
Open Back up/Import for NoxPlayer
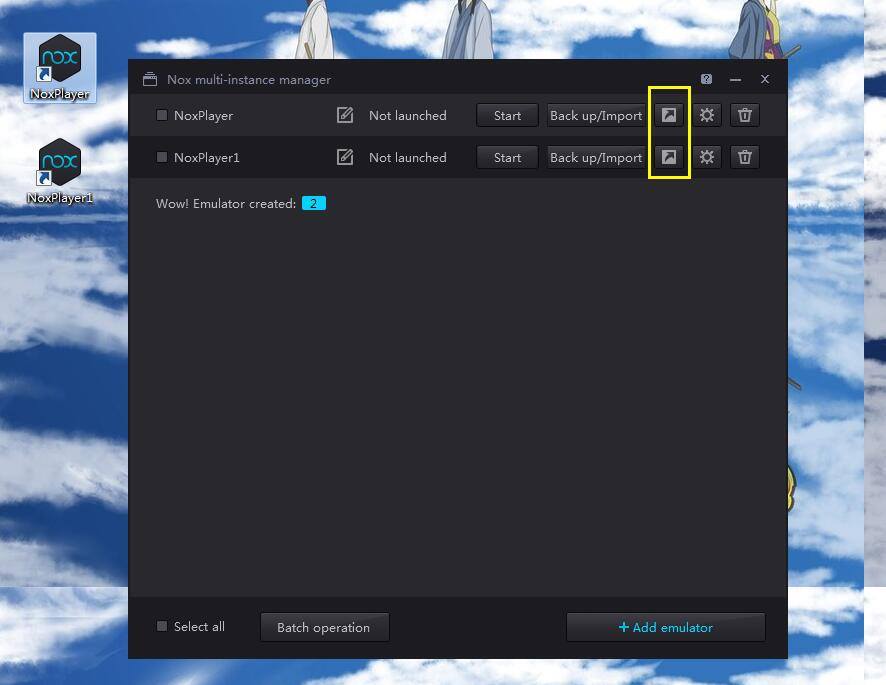point(596,115)
